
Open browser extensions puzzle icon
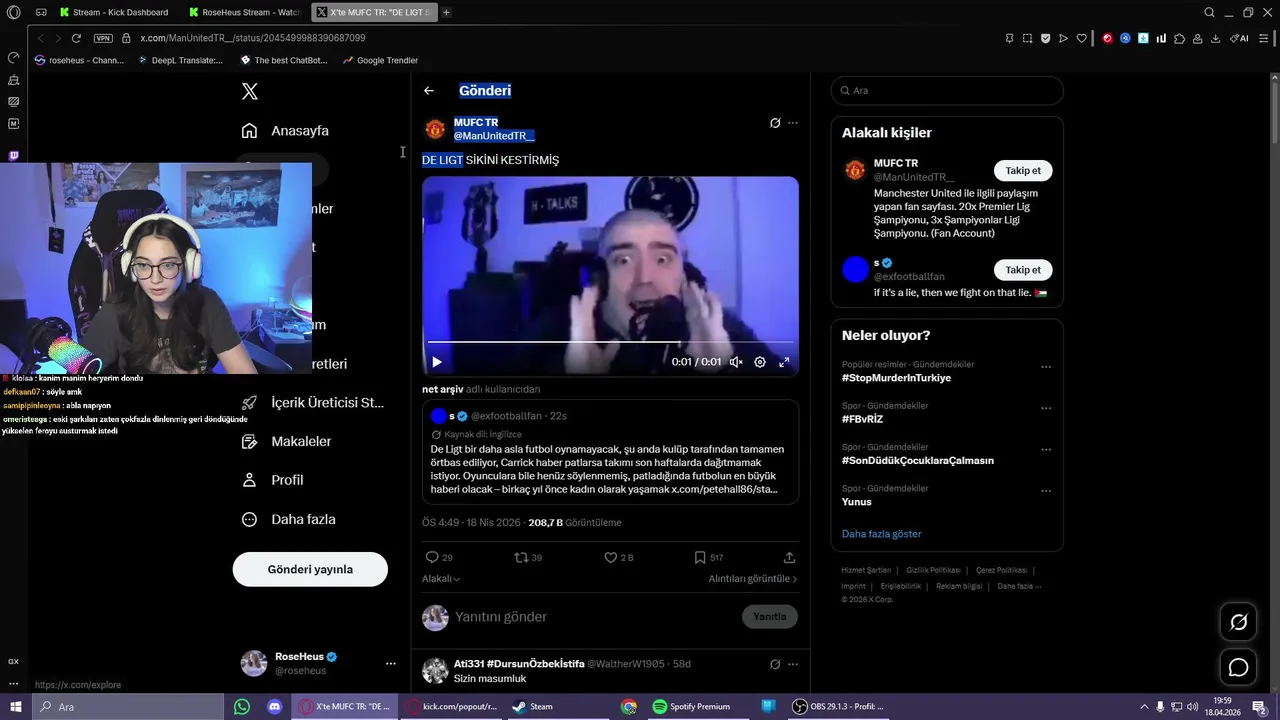tap(1180, 38)
